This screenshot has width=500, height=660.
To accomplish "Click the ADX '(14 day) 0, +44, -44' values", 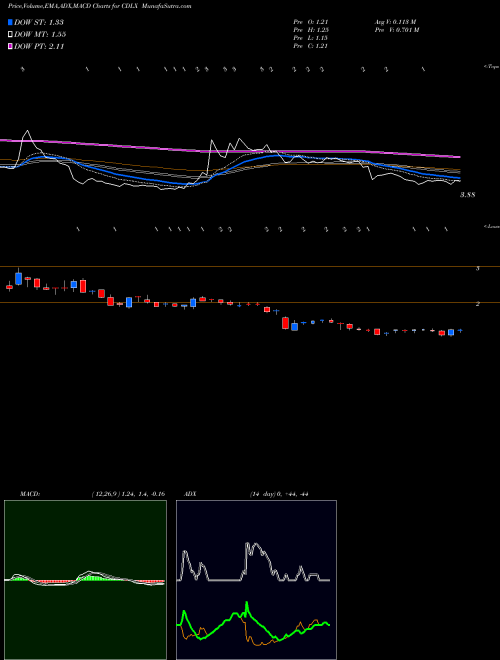I will [279, 494].
